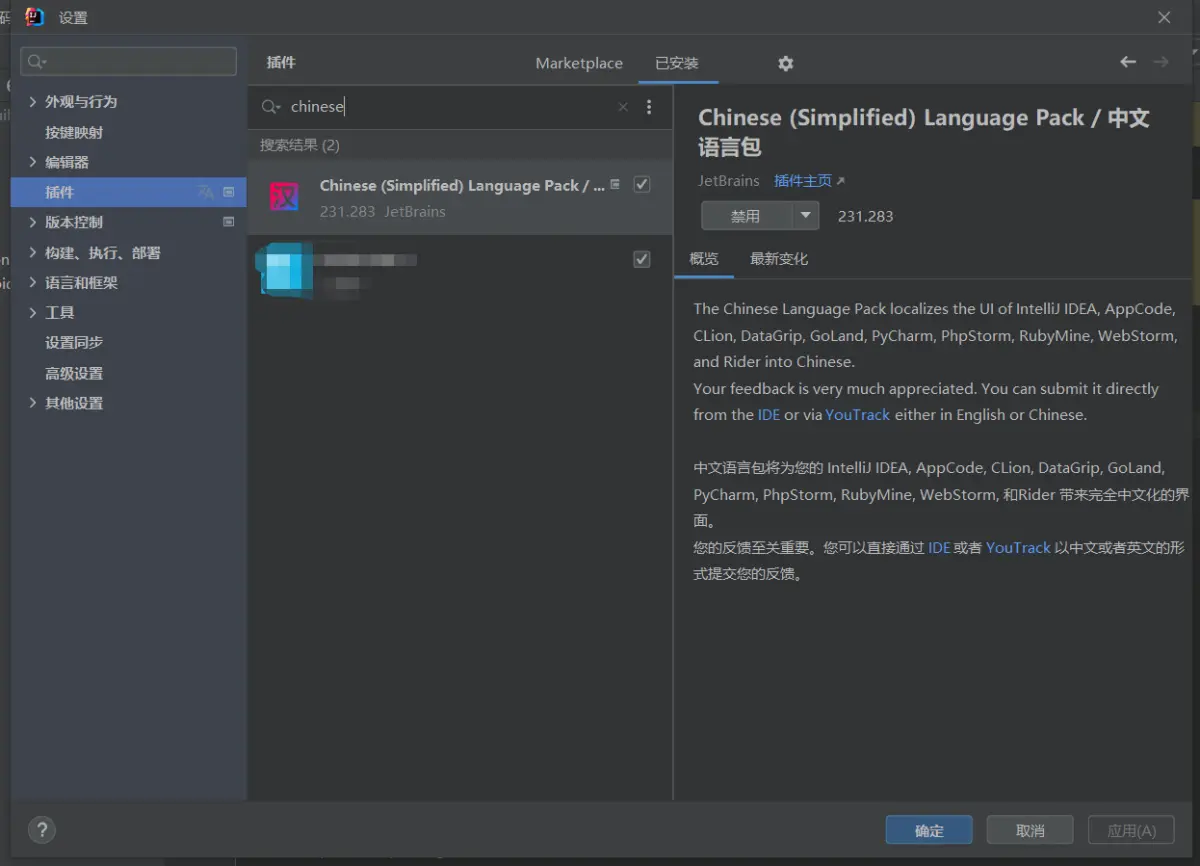The image size is (1200, 866).
Task: Click the back navigation arrow
Action: coord(1128,61)
